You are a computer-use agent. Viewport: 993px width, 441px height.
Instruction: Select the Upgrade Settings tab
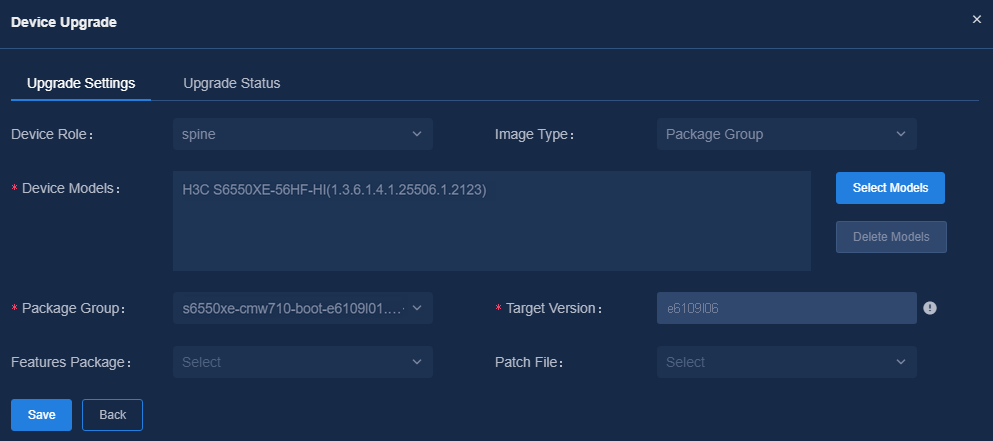(x=81, y=83)
